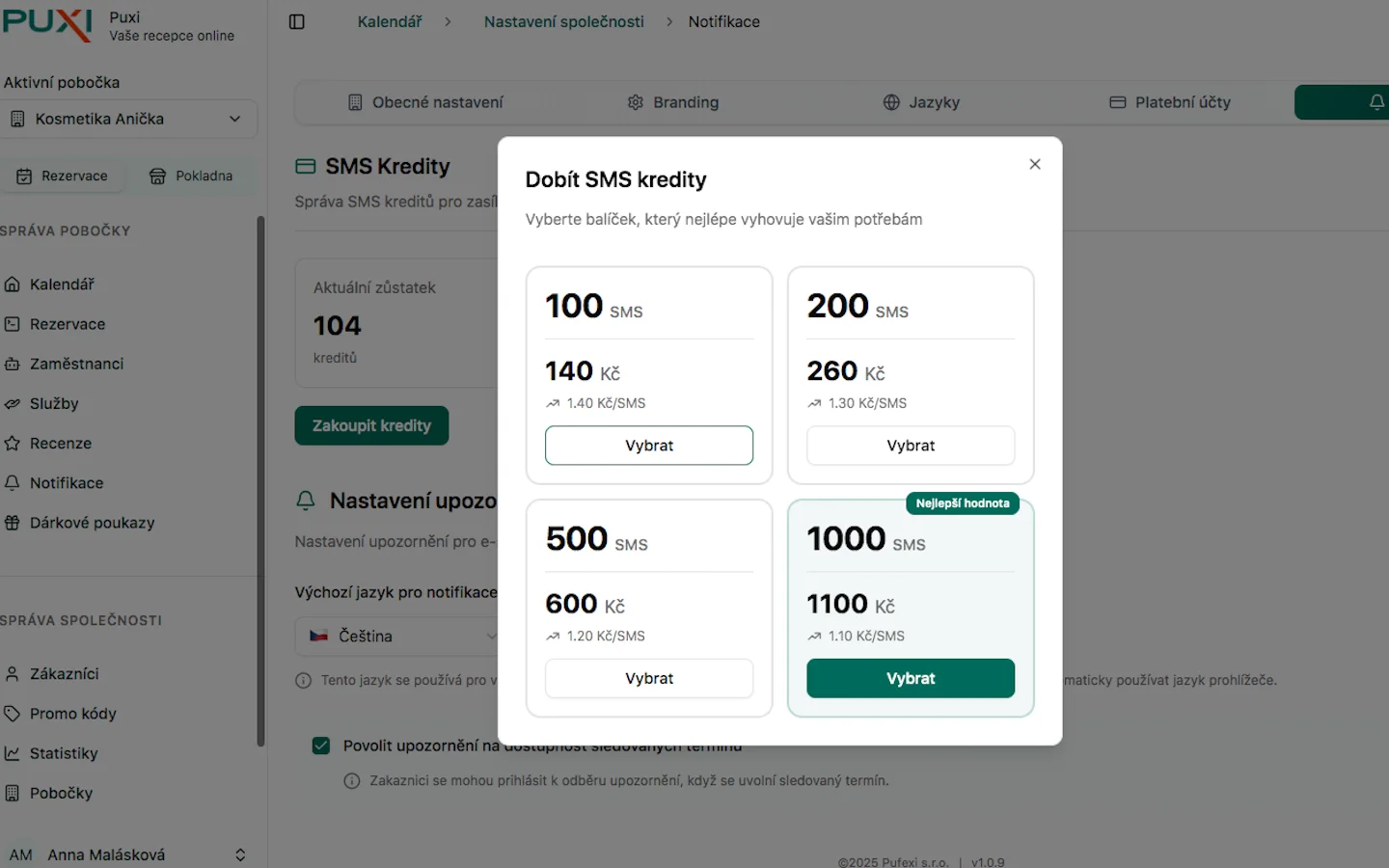Image resolution: width=1389 pixels, height=868 pixels.
Task: Select the 1000 SMS package Vybrat button
Action: point(911,678)
